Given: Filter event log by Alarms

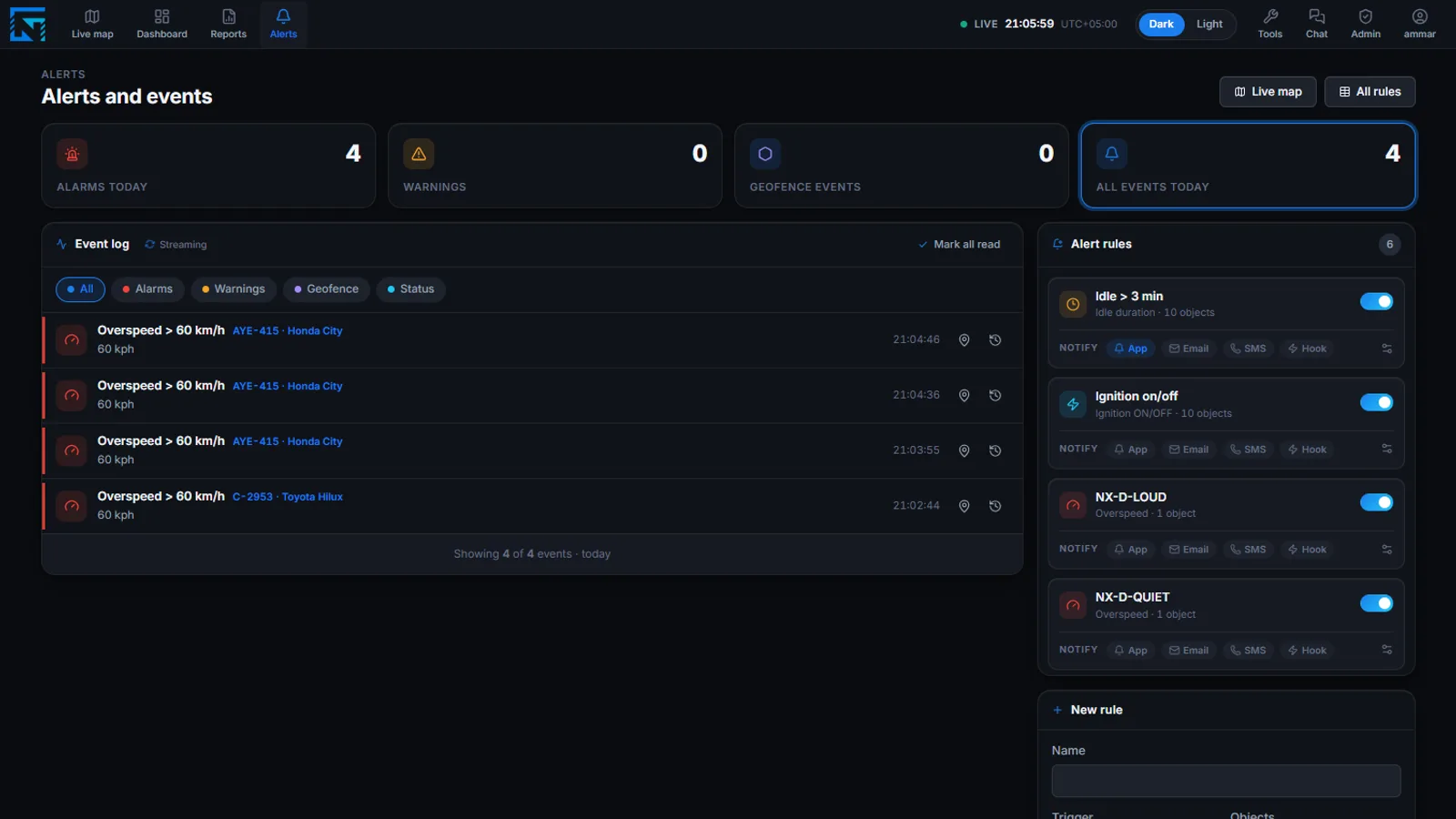Looking at the screenshot, I should (x=147, y=289).
